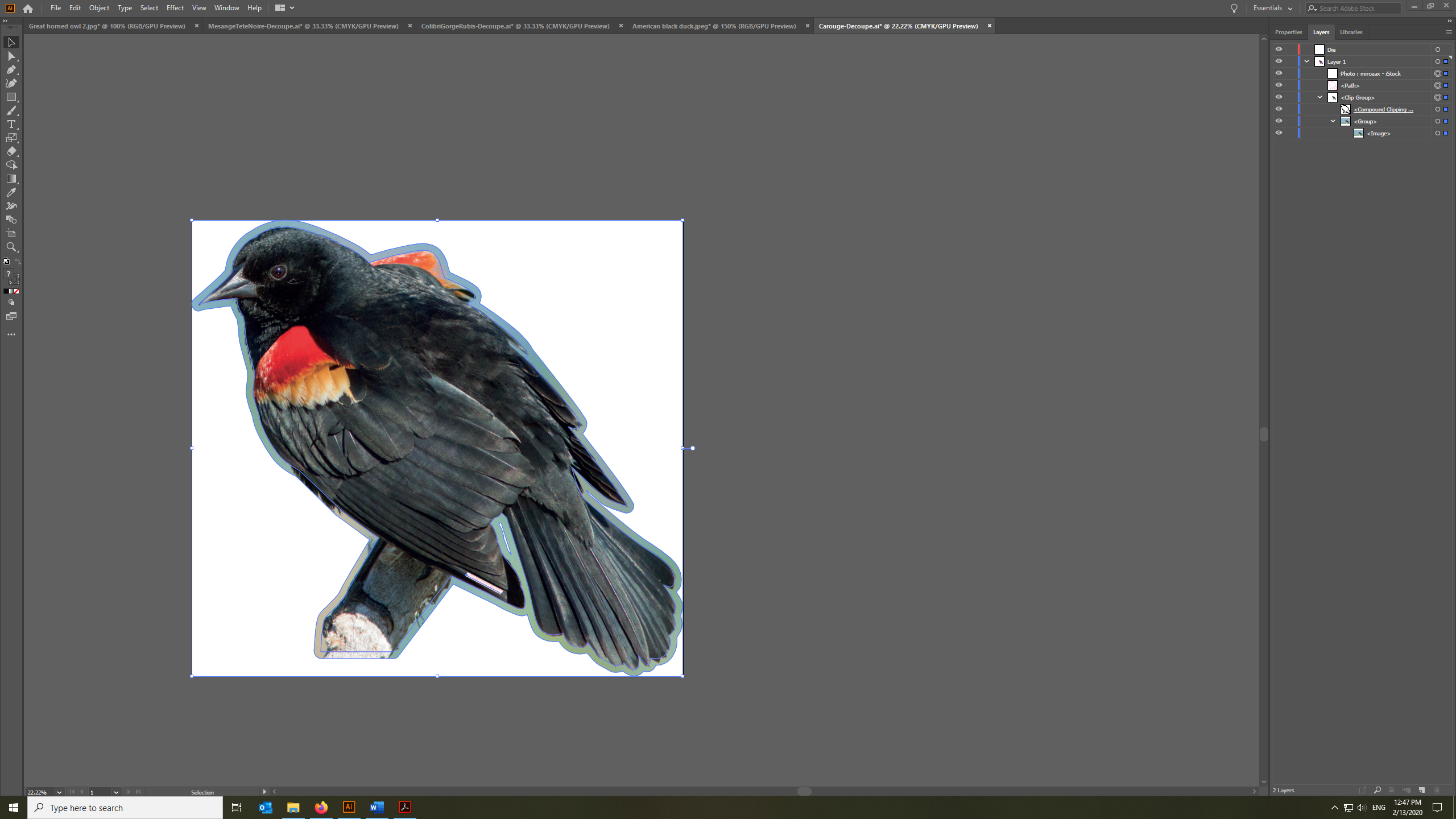
Task: Hide the <Image> sublayer
Action: (1279, 133)
